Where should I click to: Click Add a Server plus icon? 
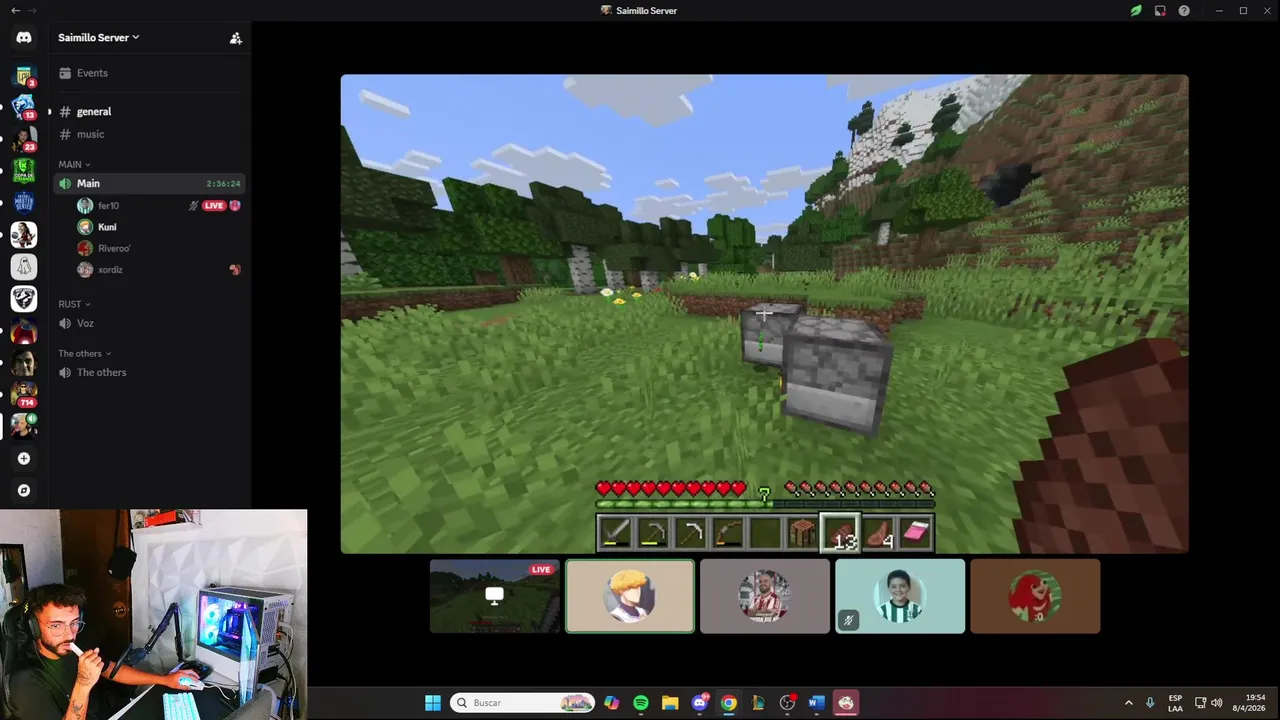click(x=24, y=458)
